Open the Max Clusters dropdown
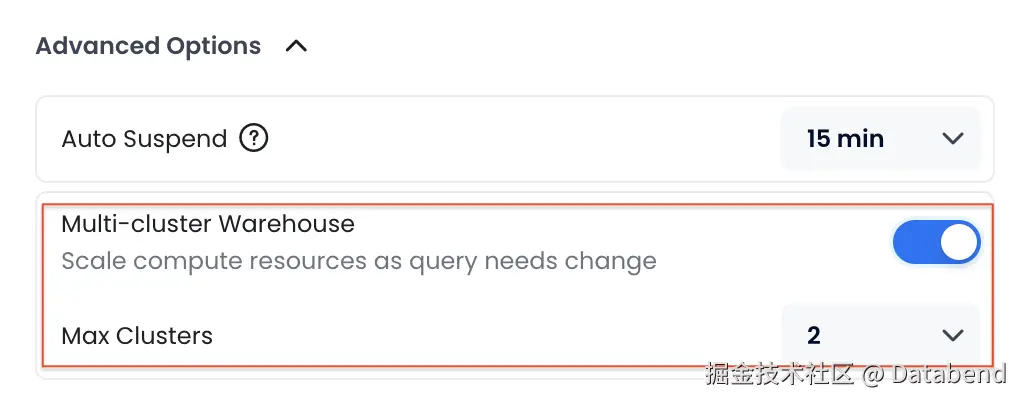1022x402 pixels. pyautogui.click(x=880, y=335)
